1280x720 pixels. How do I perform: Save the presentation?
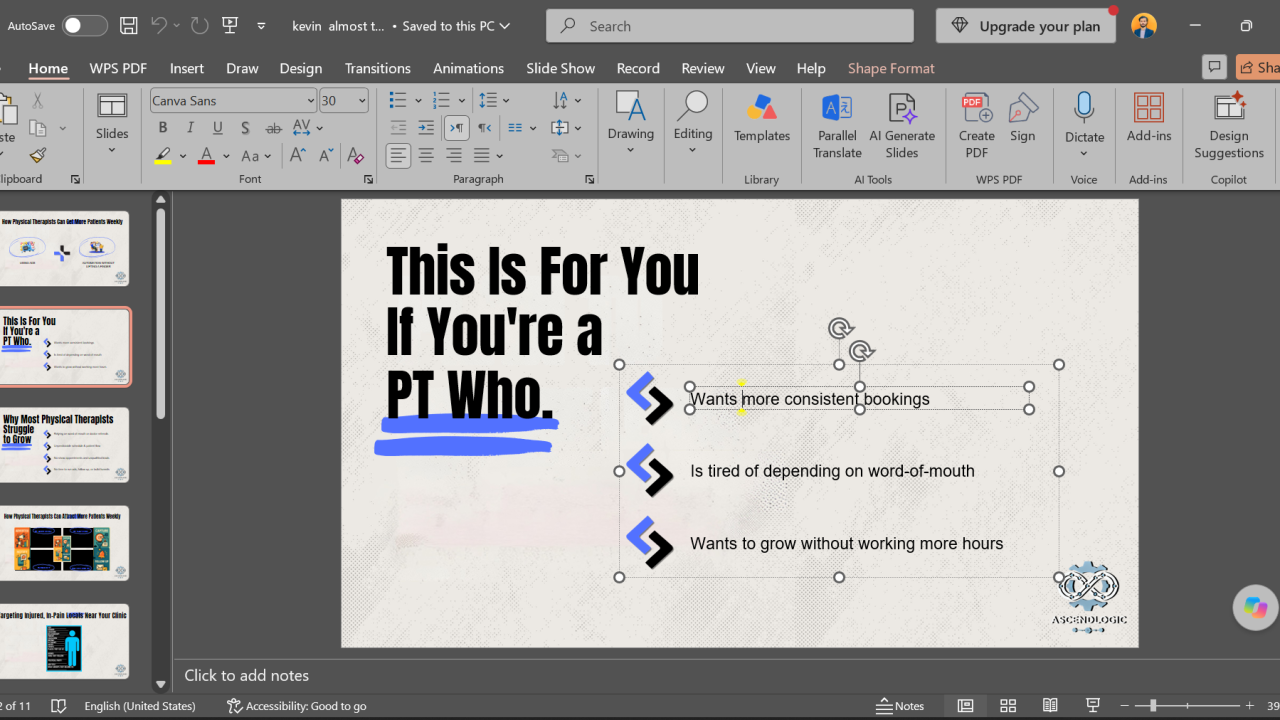point(128,26)
